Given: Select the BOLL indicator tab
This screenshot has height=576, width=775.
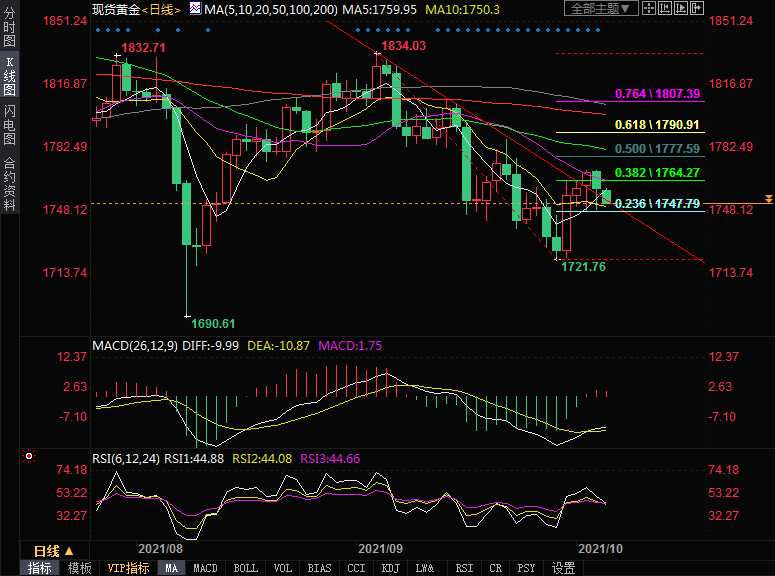Looking at the screenshot, I should pyautogui.click(x=245, y=568).
